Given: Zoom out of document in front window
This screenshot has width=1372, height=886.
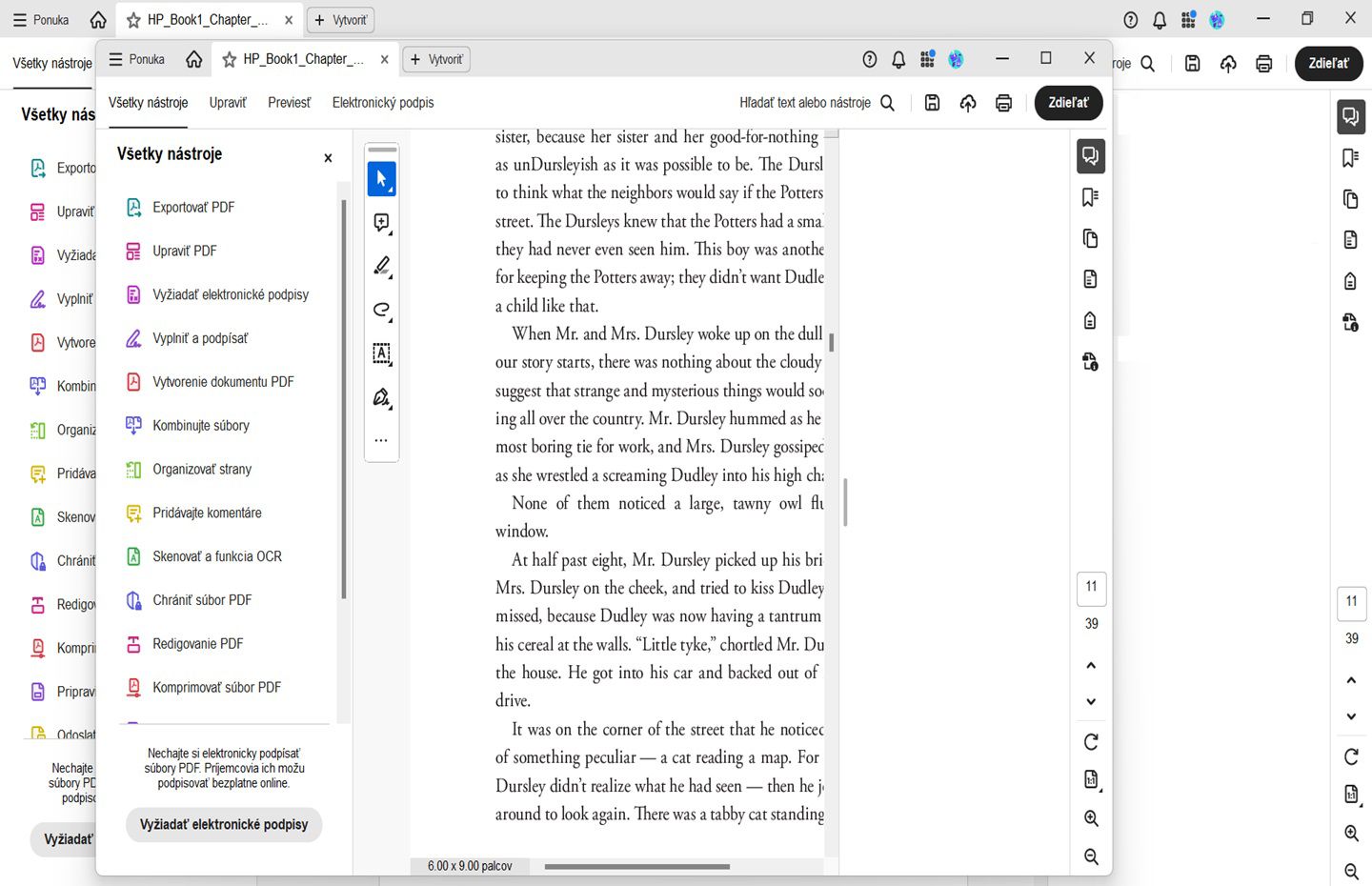Looking at the screenshot, I should click(1091, 856).
